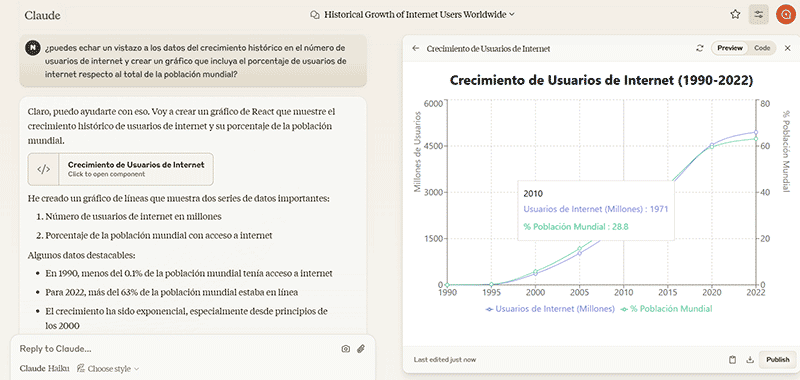Star this conversation
800x380 pixels.
[x=735, y=14]
